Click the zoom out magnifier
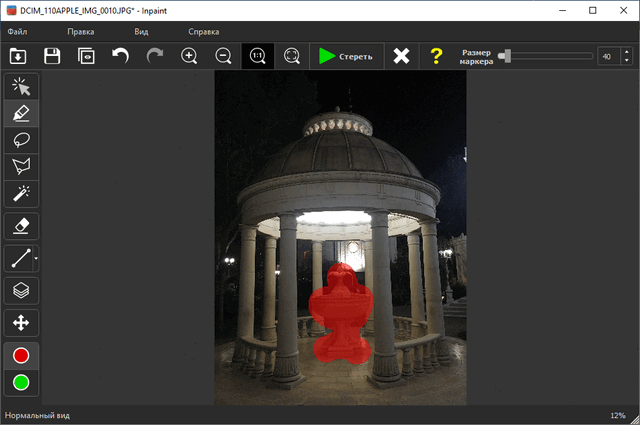Screen dimensions: 640x425 [223, 56]
